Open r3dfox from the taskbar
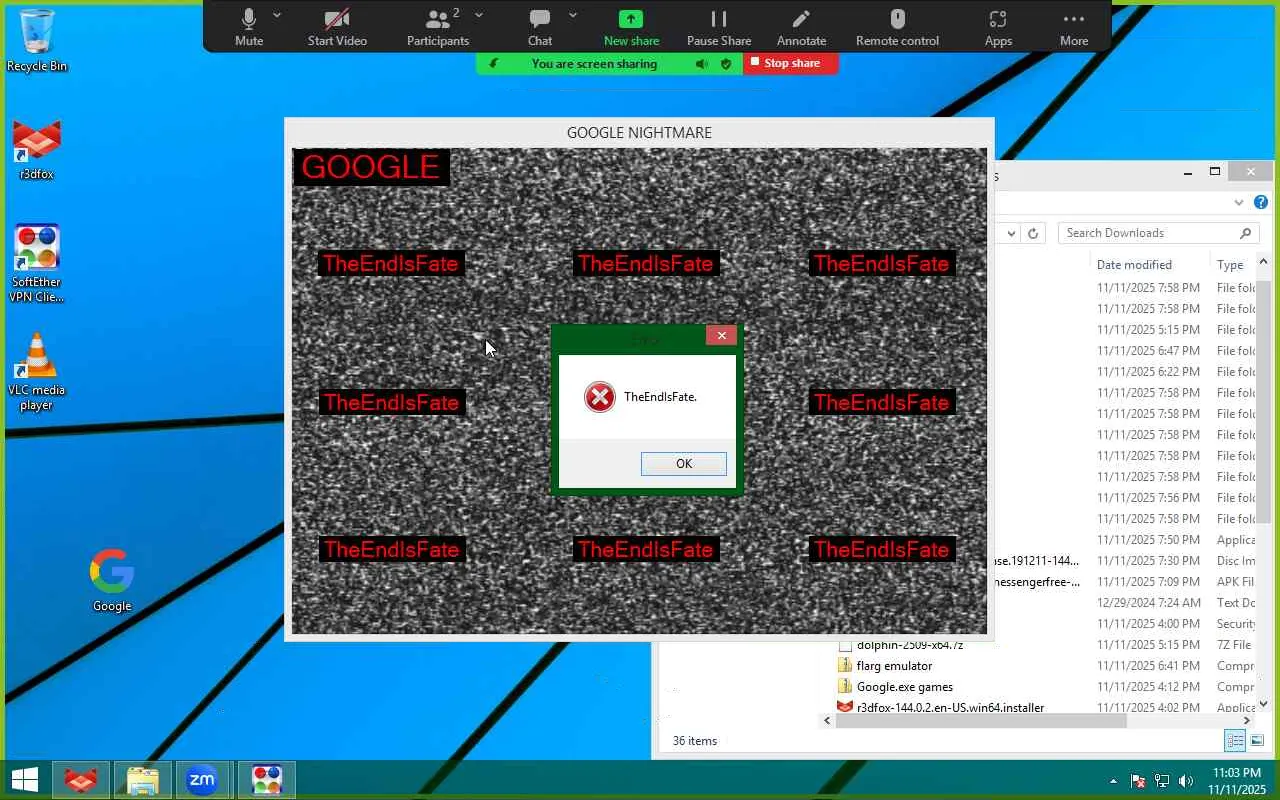Screen dimensions: 1280x800 coord(80,779)
